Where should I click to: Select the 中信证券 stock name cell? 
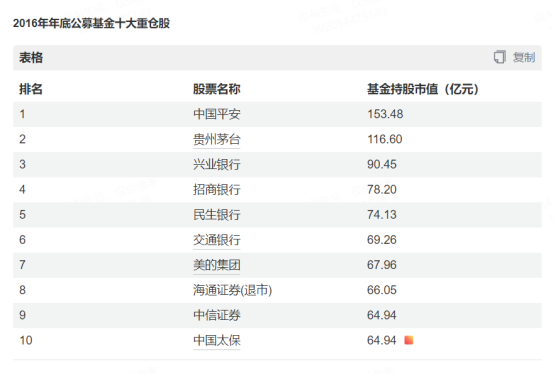(x=217, y=315)
